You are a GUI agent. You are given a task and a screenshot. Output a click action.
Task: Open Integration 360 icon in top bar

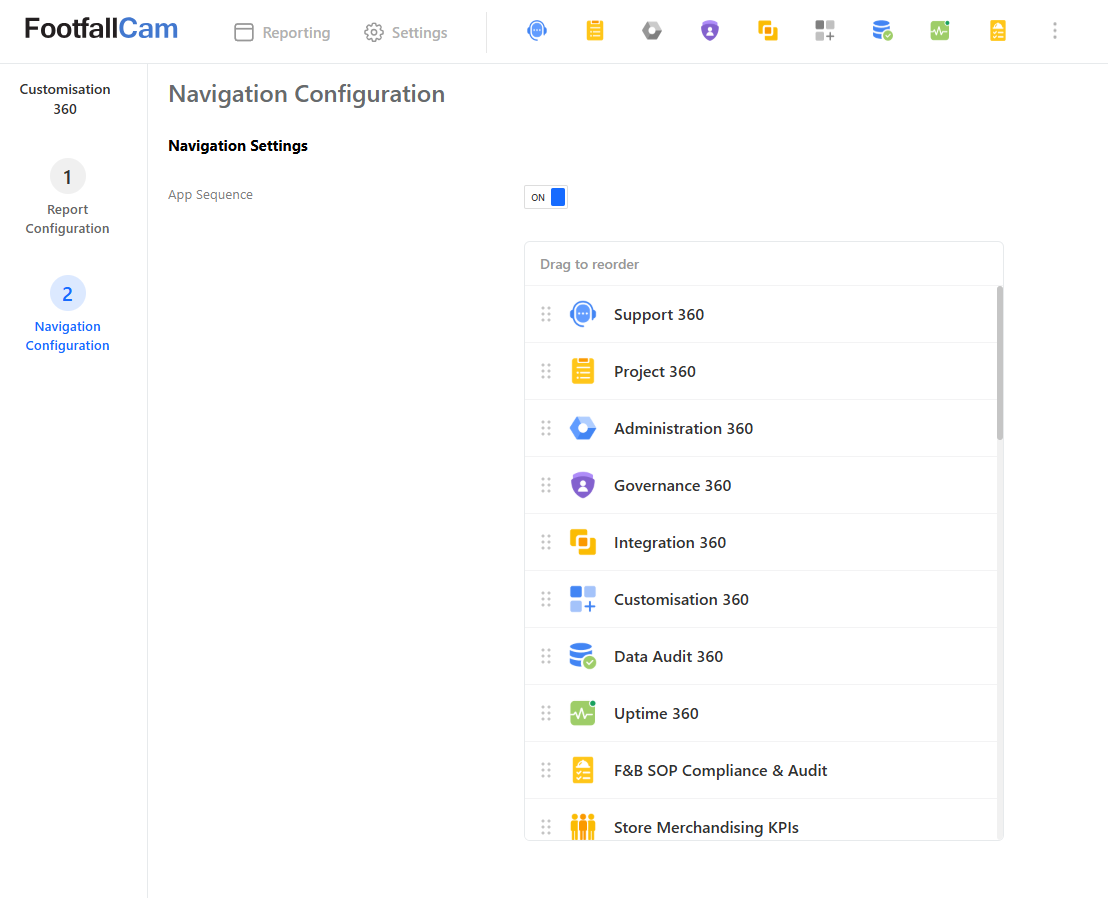point(767,30)
